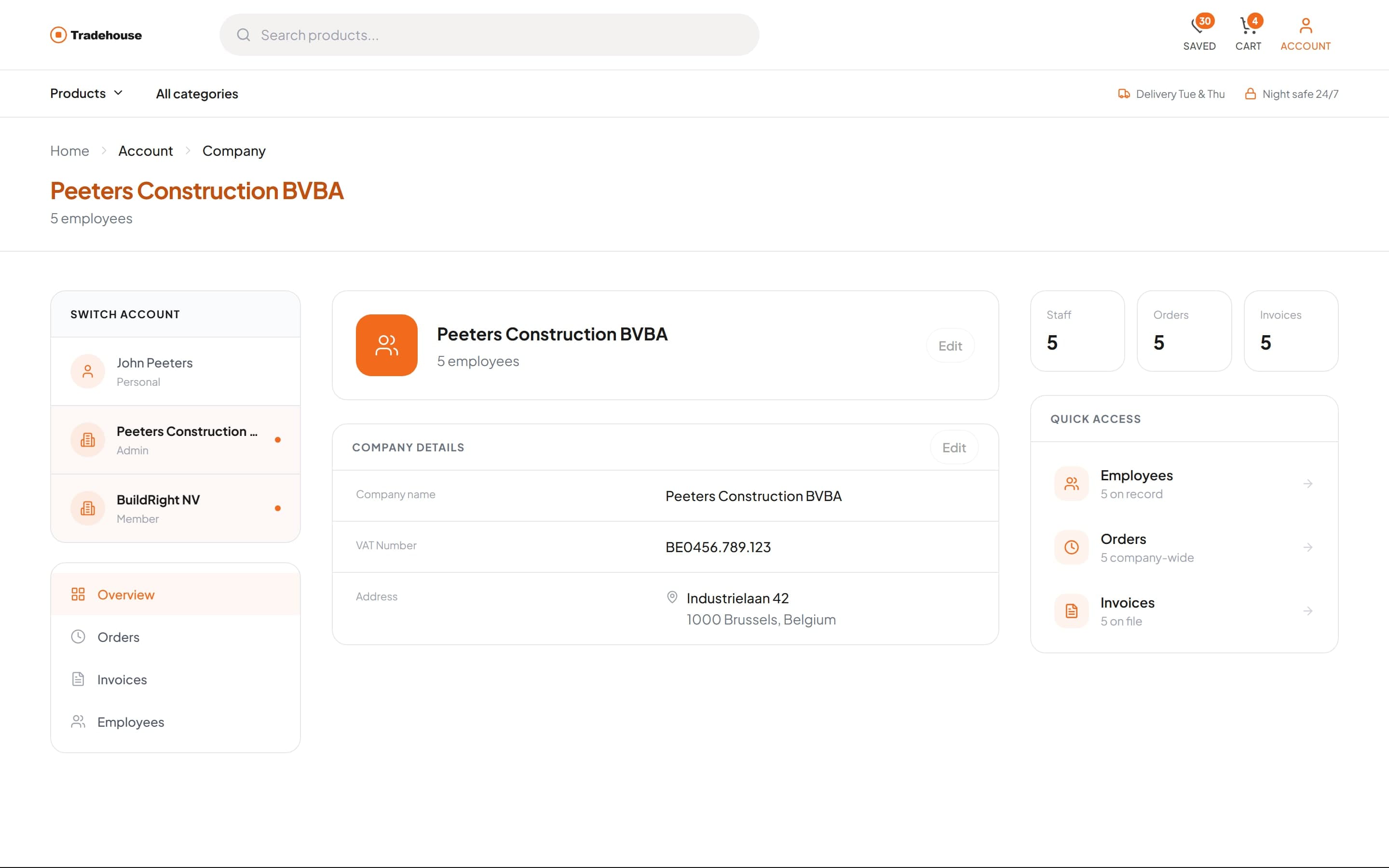The width and height of the screenshot is (1389, 868).
Task: Click Edit in Company Details section
Action: 954,447
